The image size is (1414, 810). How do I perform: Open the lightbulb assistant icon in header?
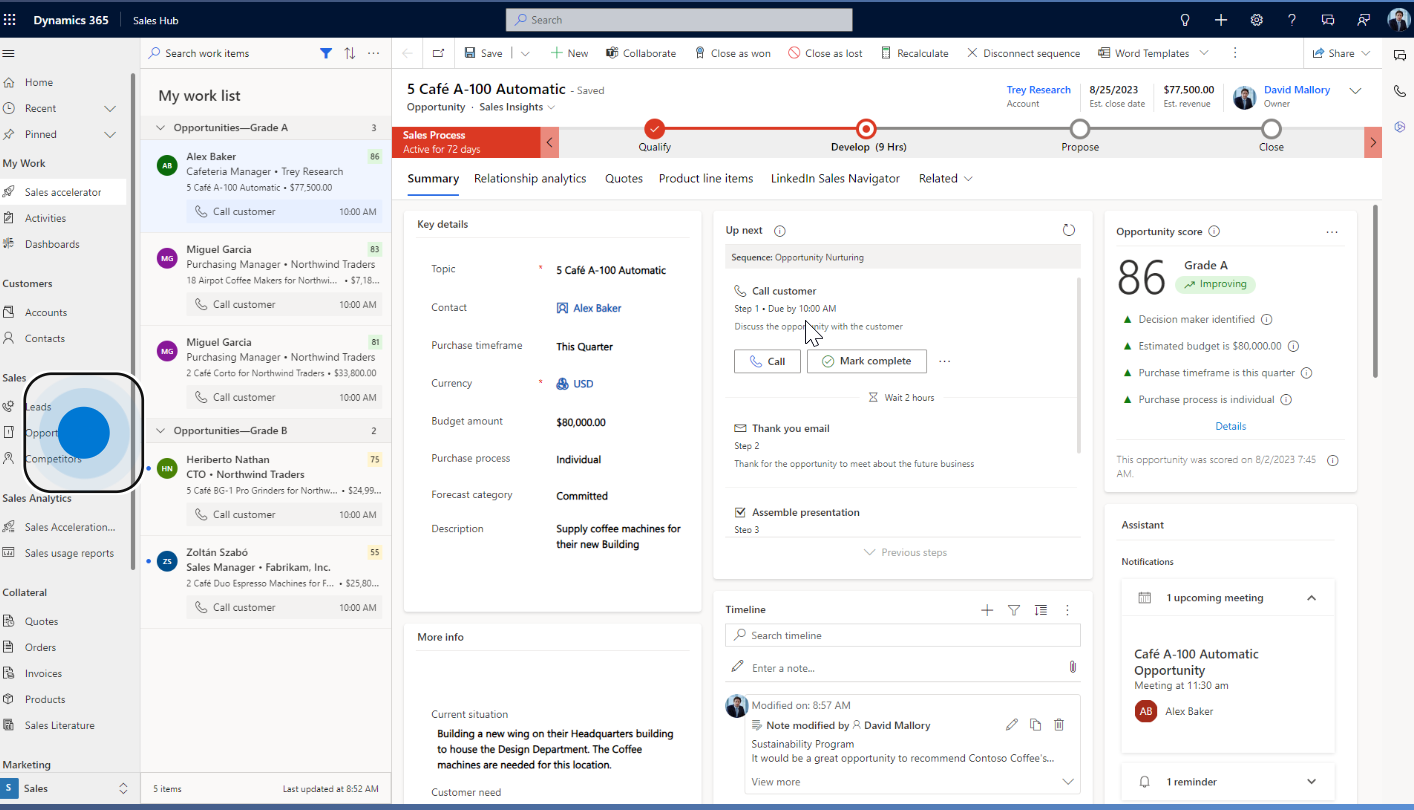click(1185, 20)
